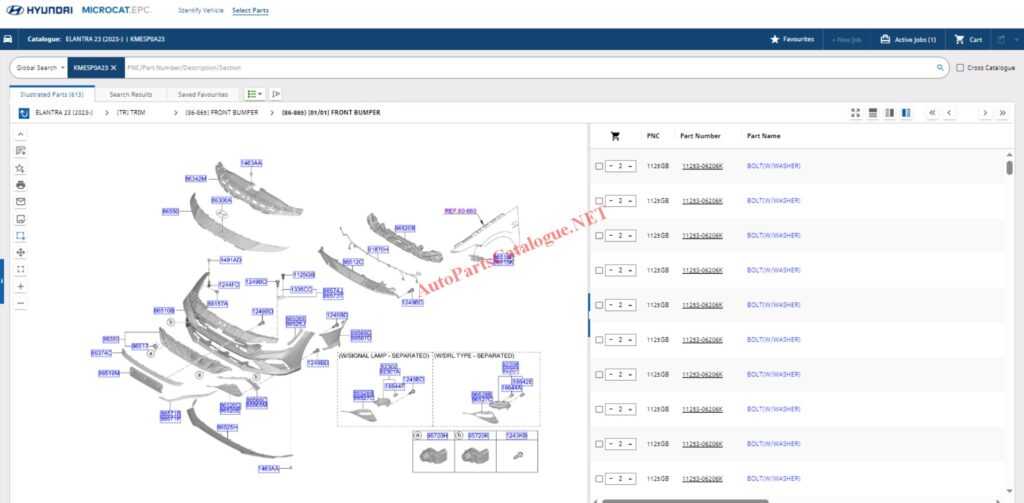Enable the Cross Catalogue checkbox
This screenshot has width=1024, height=503.
coord(961,68)
